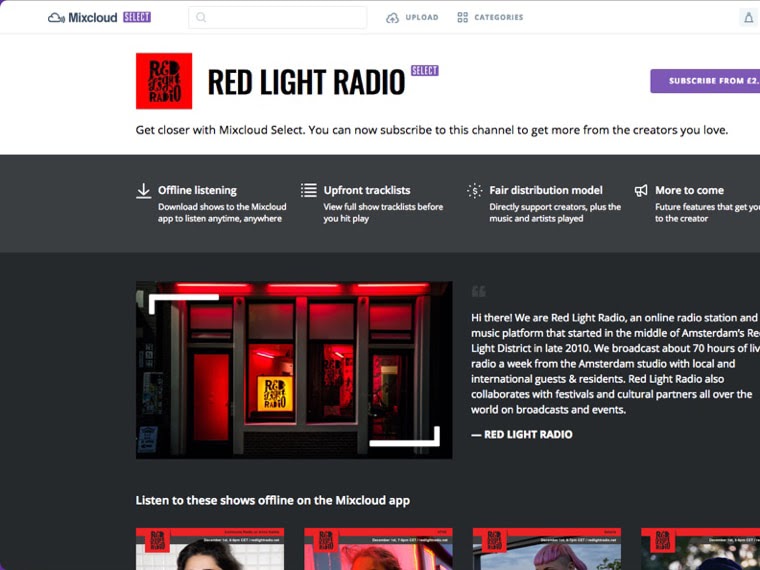
Task: Click the 'Offline listening' heading
Action: [197, 190]
